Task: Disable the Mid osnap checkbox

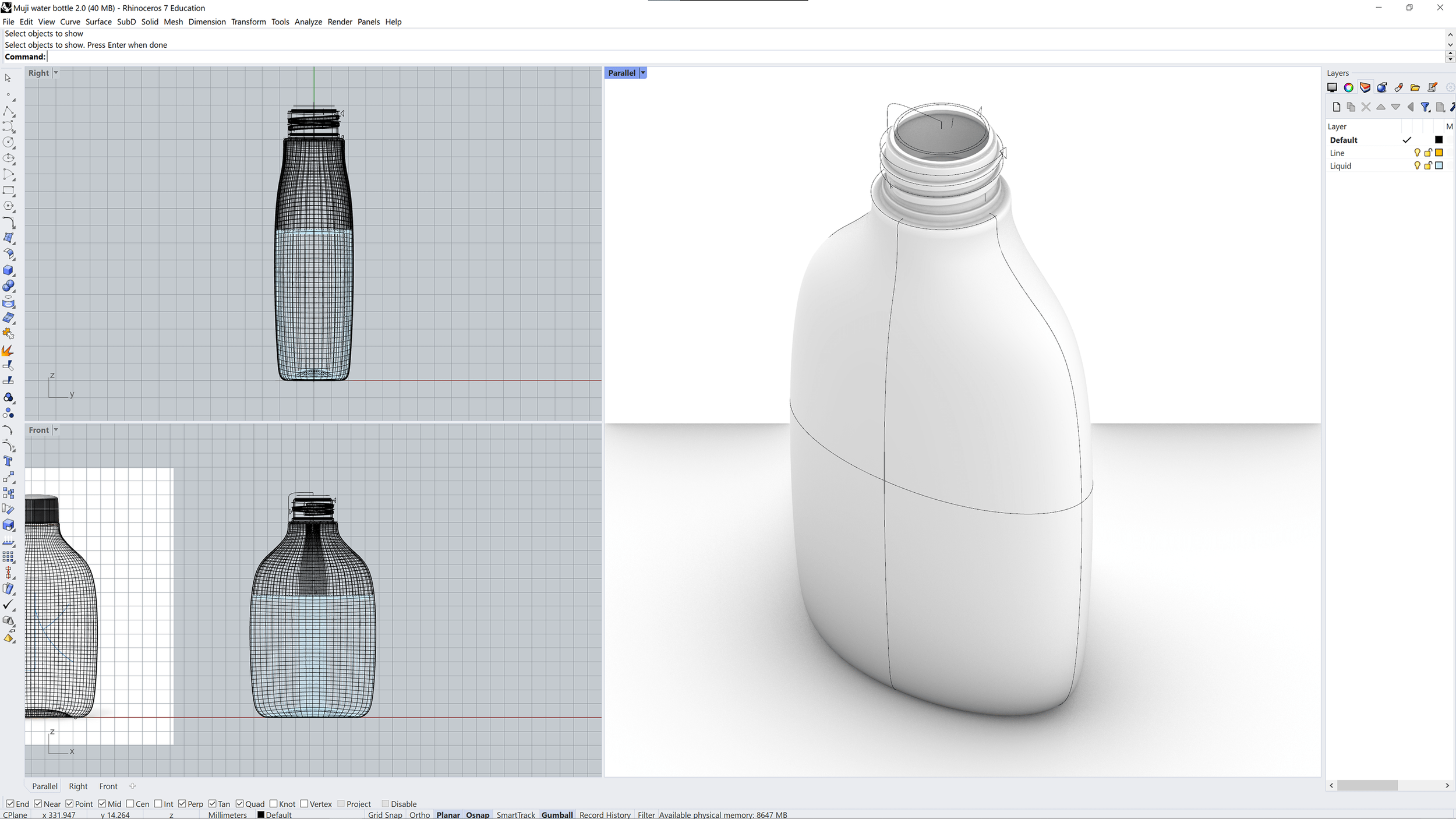Action: tap(103, 804)
